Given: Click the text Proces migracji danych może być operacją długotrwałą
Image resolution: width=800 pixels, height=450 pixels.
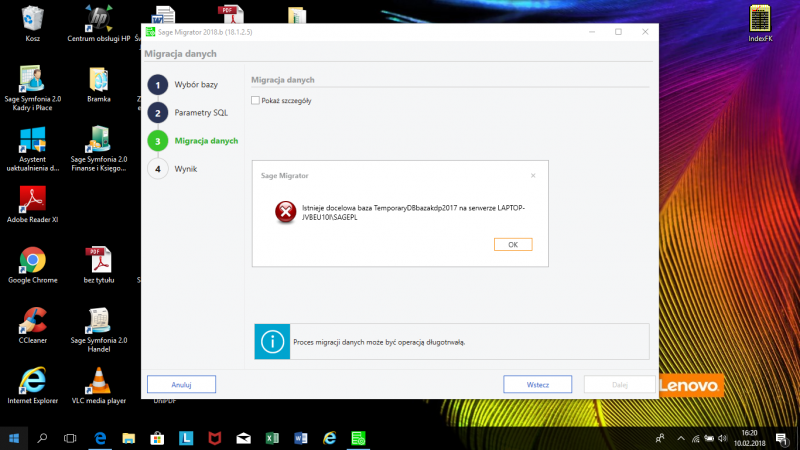Looking at the screenshot, I should [x=379, y=342].
